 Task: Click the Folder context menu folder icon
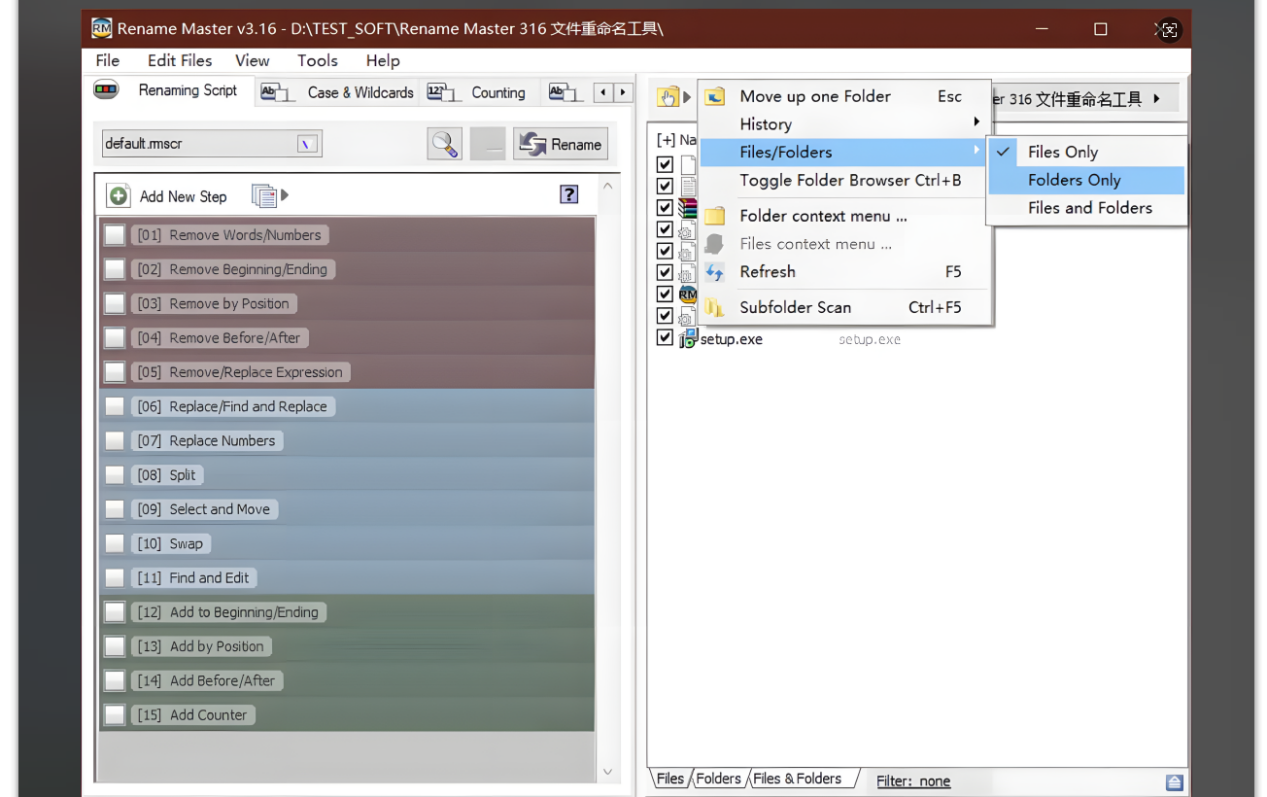point(714,216)
